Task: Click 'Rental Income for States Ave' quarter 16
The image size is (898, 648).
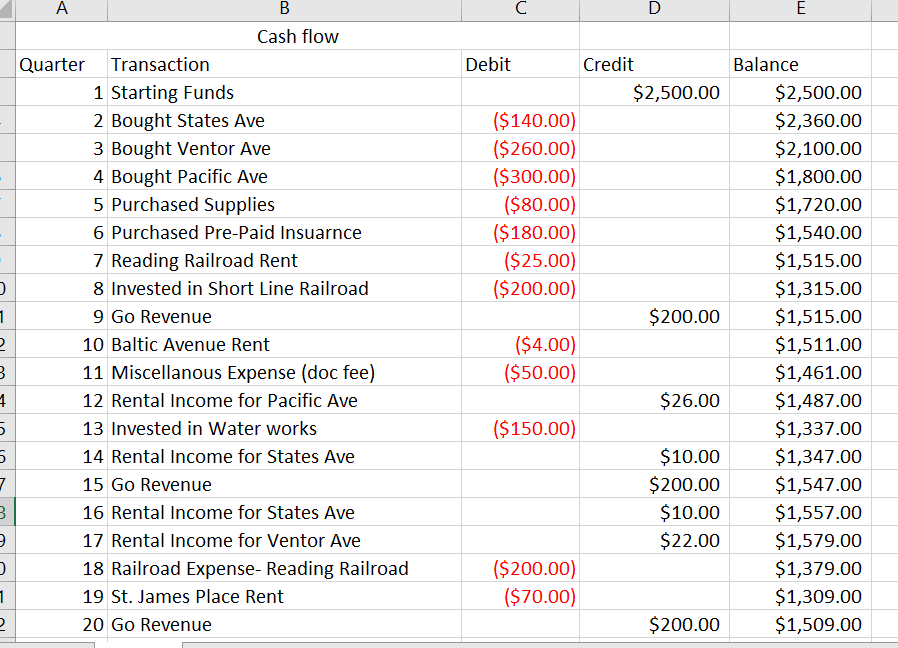Action: pos(284,512)
